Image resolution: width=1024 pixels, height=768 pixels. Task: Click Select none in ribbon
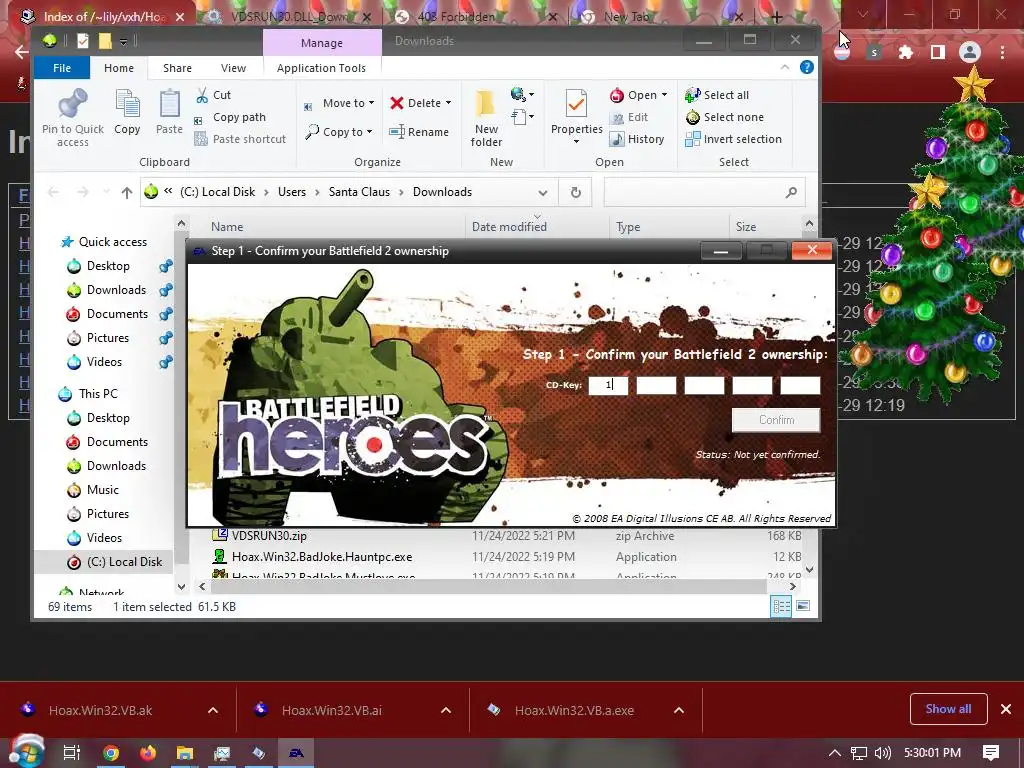tap(724, 118)
